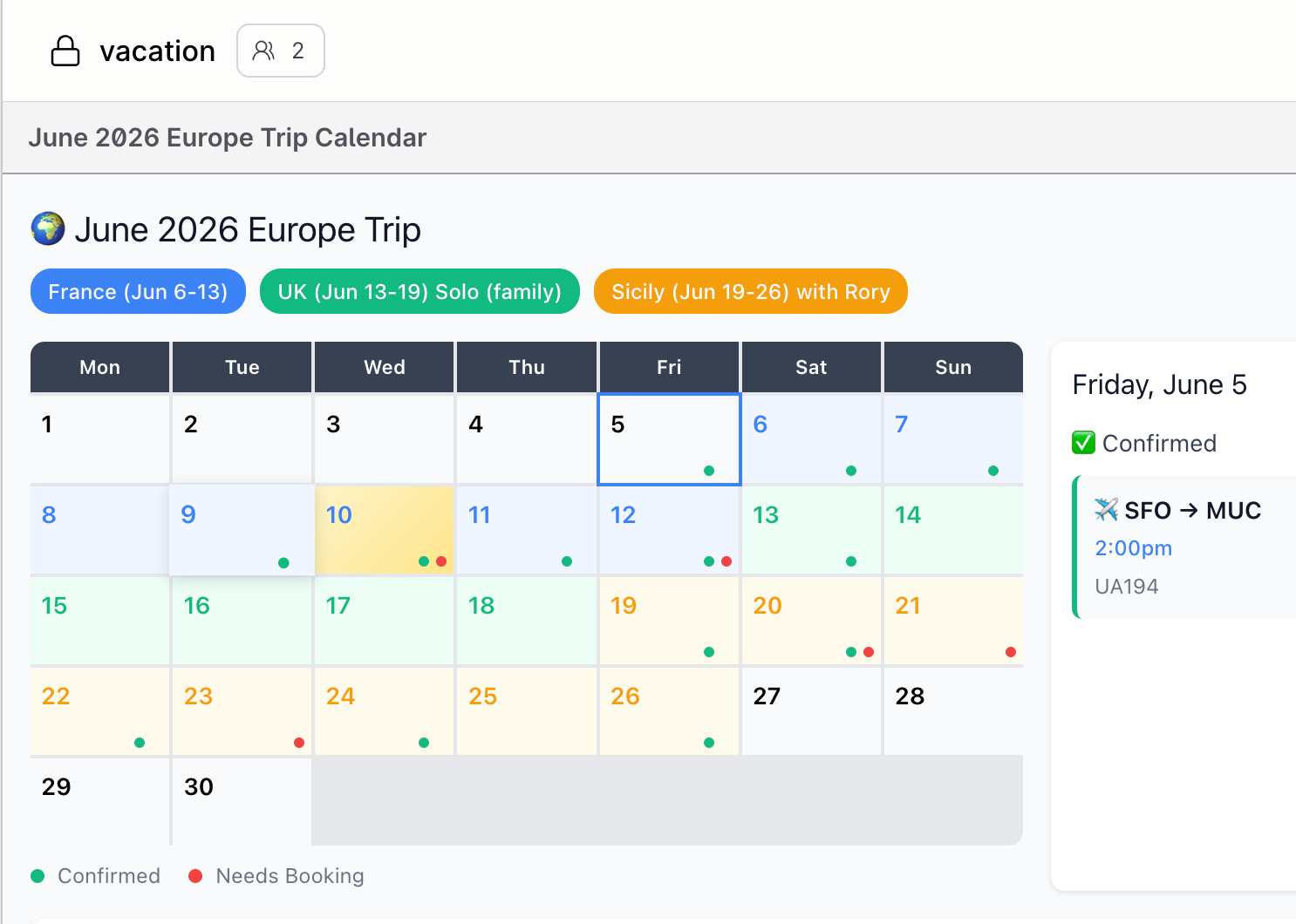Select June 12 on the calendar
1296x924 pixels.
click(669, 530)
